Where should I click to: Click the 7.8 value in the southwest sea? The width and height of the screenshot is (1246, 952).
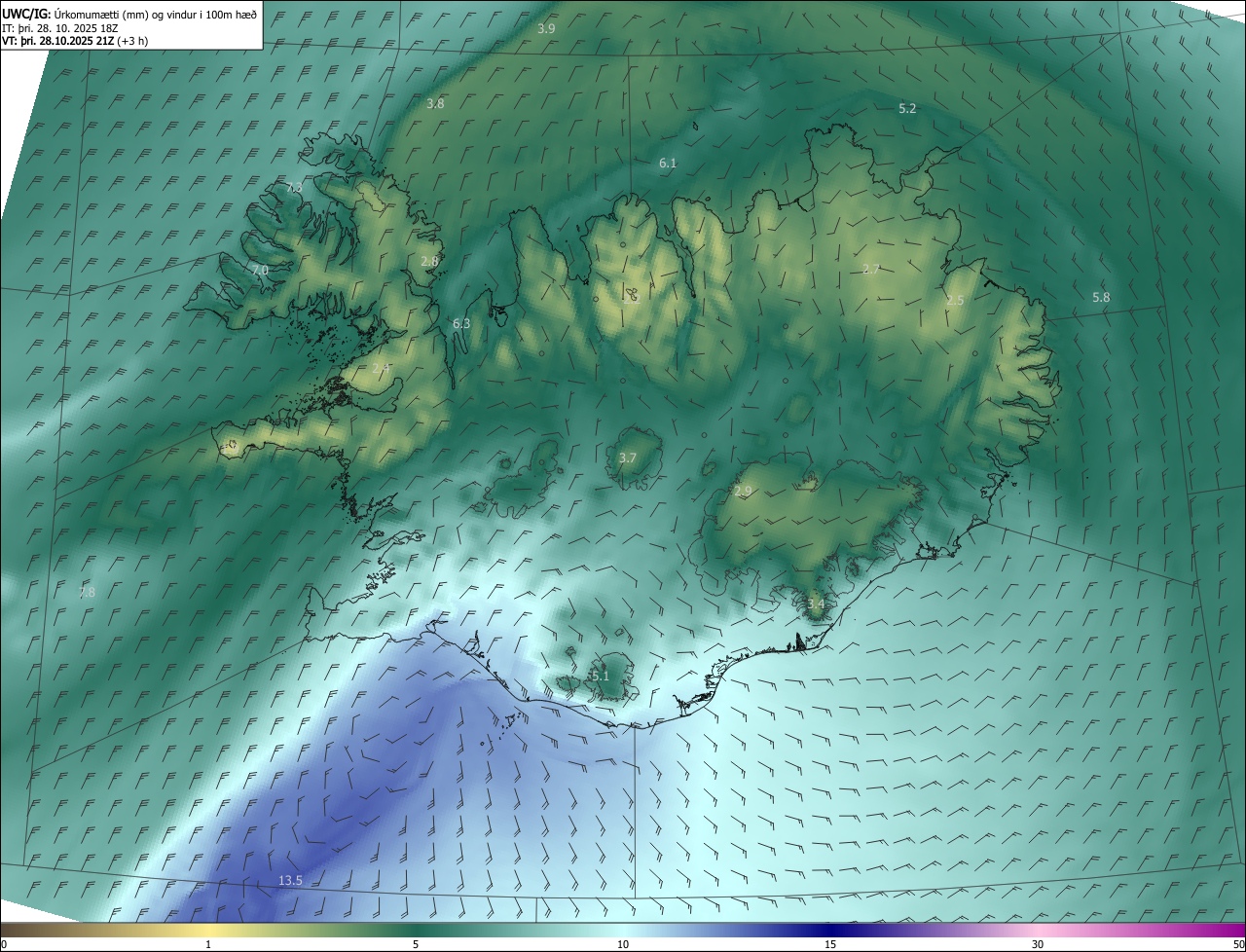87,593
